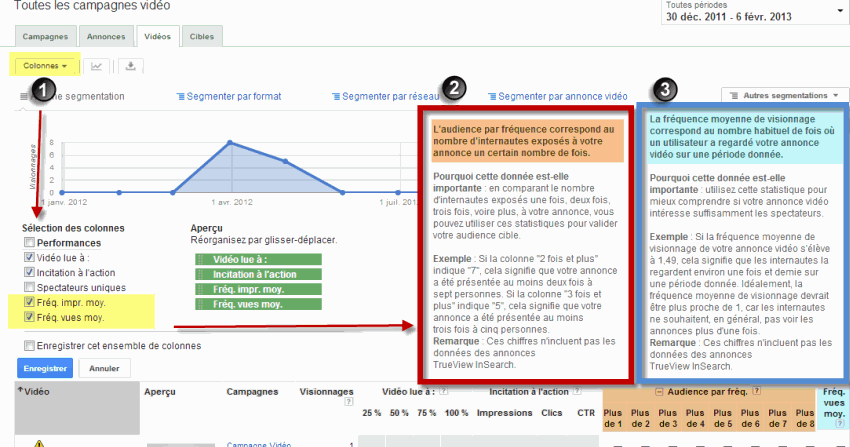This screenshot has height=447, width=850.
Task: Click the download report icon
Action: coord(131,66)
